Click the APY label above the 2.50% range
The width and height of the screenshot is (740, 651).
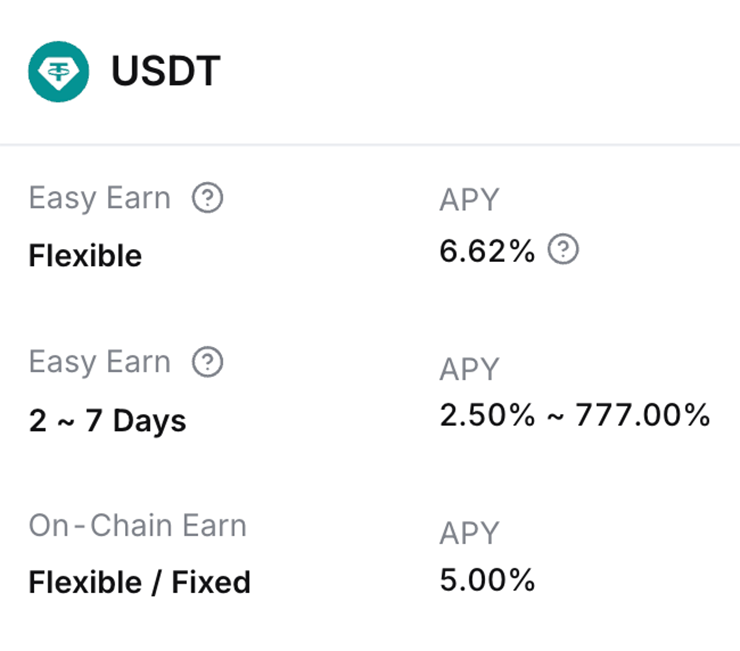point(468,369)
